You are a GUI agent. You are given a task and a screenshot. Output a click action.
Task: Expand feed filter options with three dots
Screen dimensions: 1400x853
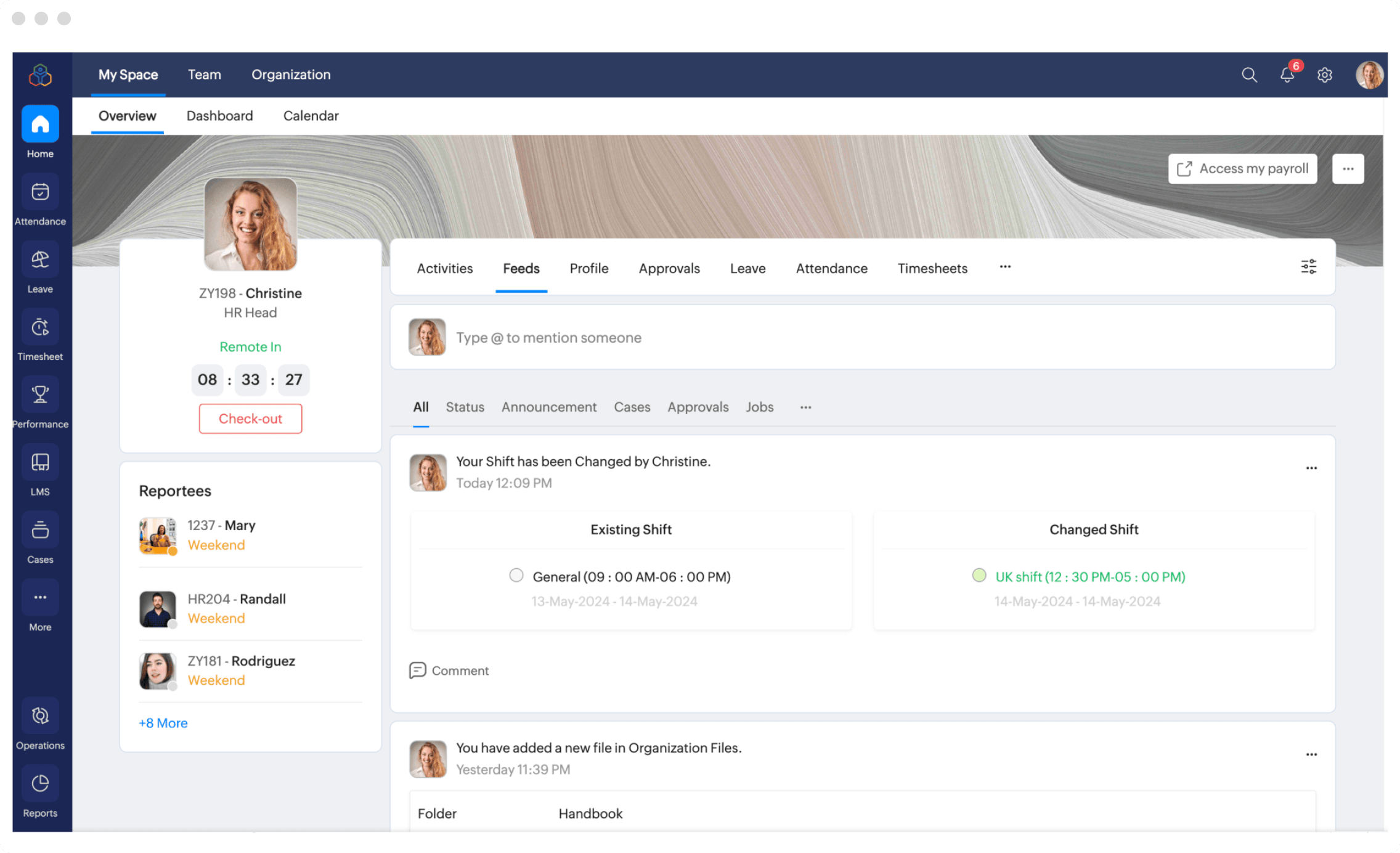coord(806,406)
